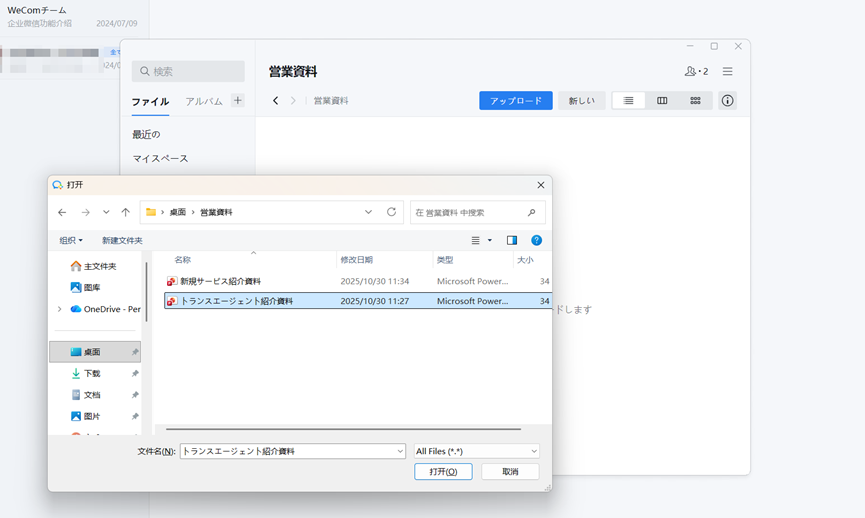The image size is (865, 518).
Task: Click the refresh button beside address bar
Action: (392, 212)
